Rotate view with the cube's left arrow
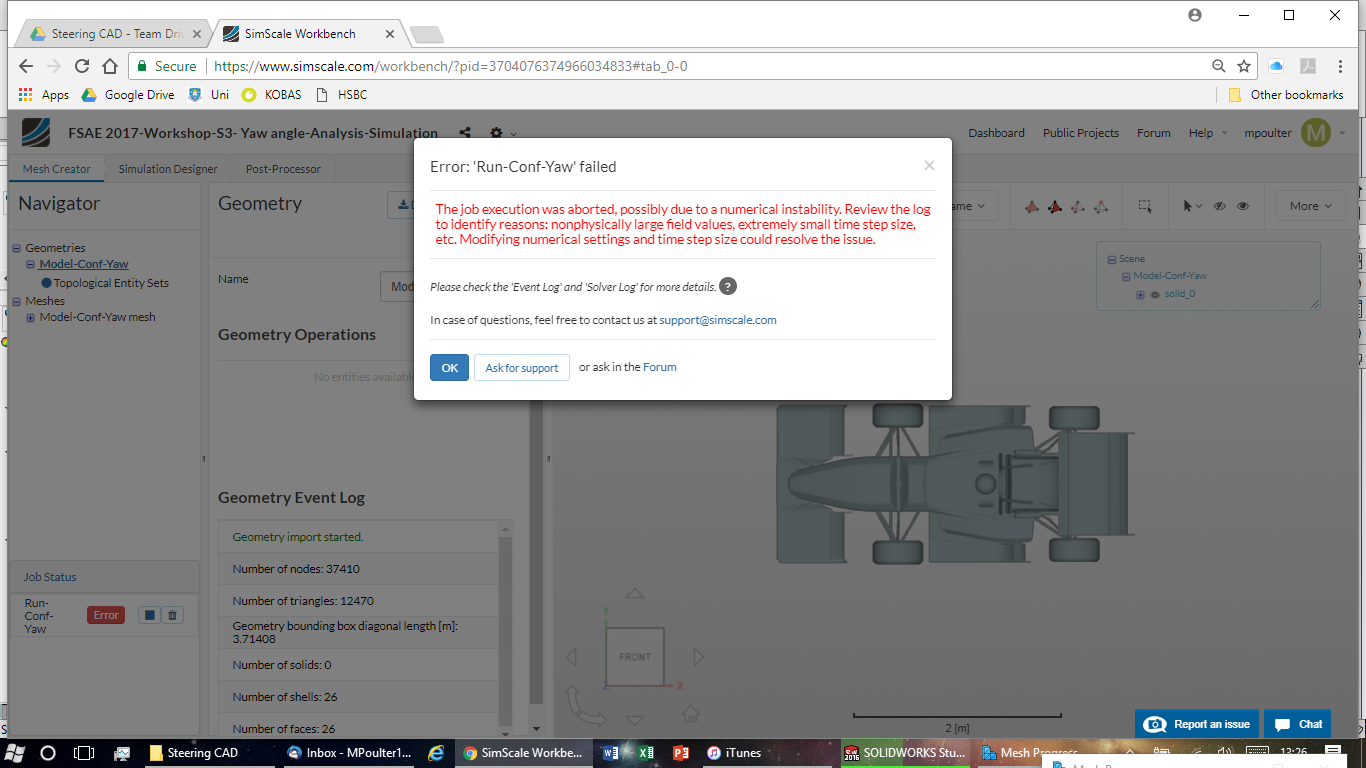Screen dimensions: 1366x768 (x=572, y=657)
